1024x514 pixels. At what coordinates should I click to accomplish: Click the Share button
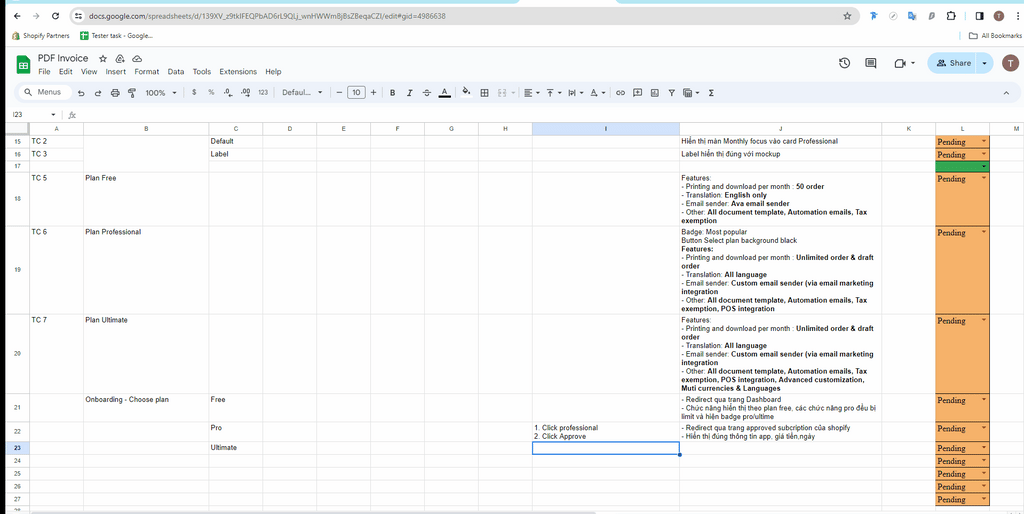pyautogui.click(x=952, y=63)
